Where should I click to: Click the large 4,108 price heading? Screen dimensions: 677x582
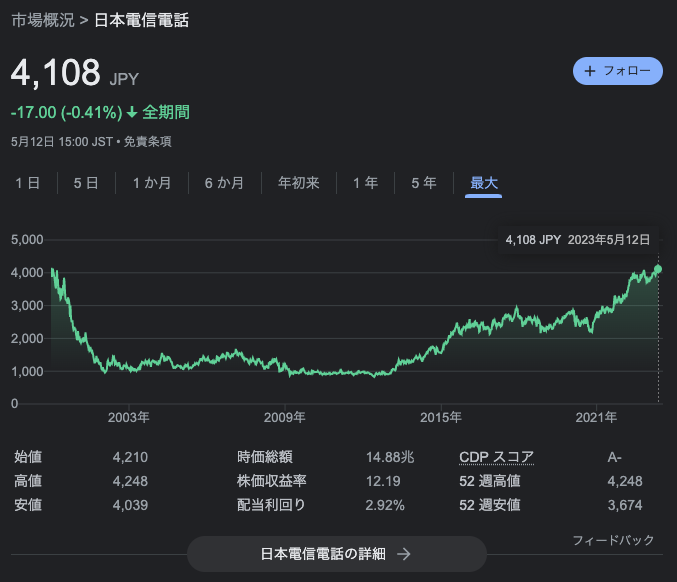click(56, 72)
